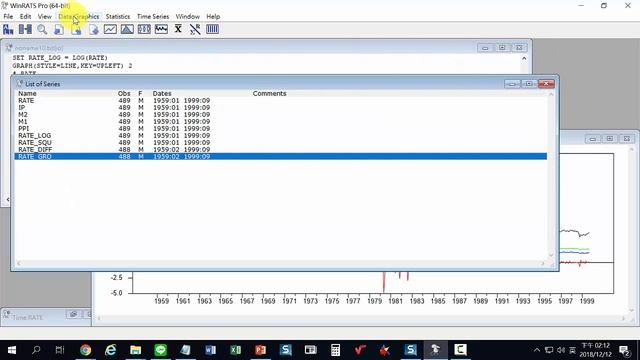
Task: Select the M1 series row
Action: click(280, 122)
